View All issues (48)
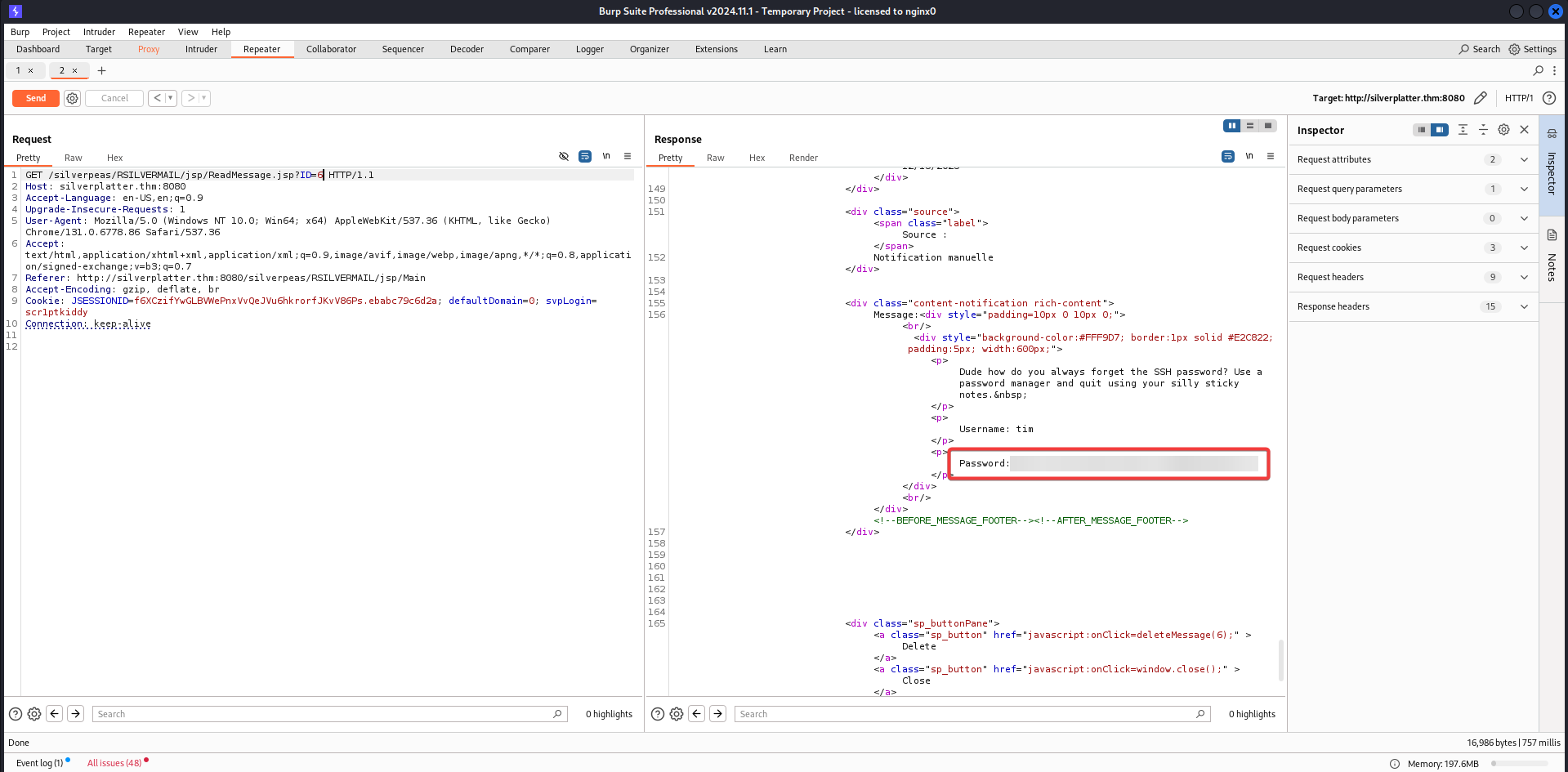Viewport: 1568px width, 772px height. [114, 763]
